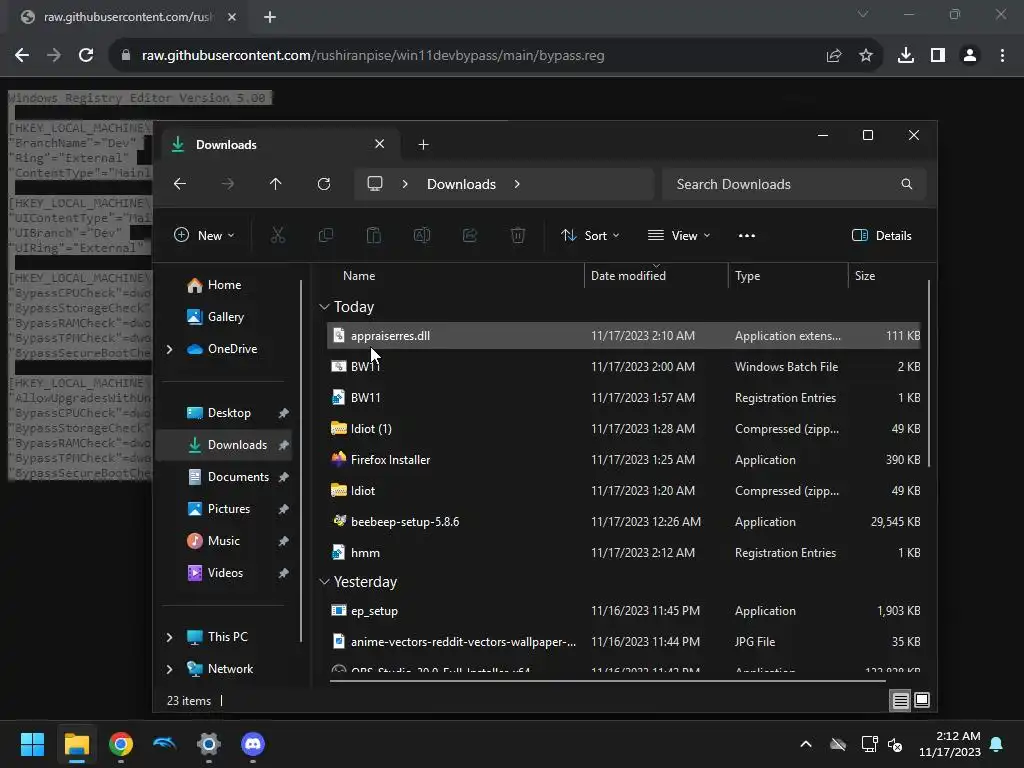Click the Cut scissors icon in Explorer toolbar
The width and height of the screenshot is (1024, 768).
(278, 236)
